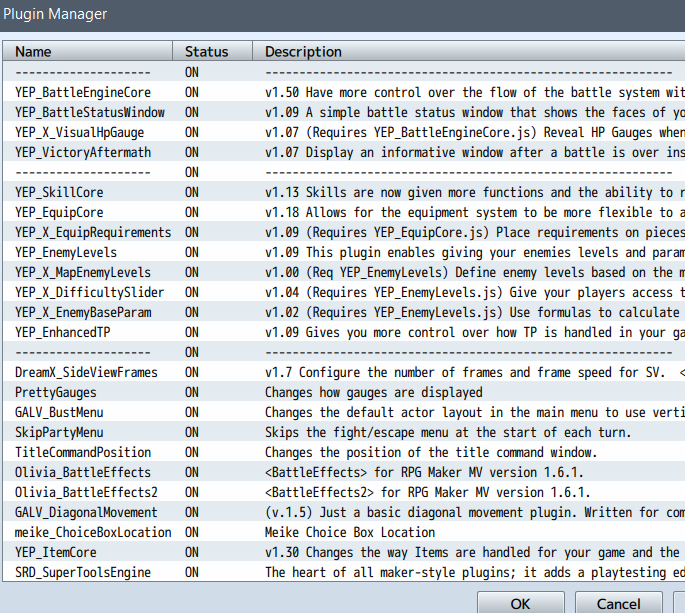This screenshot has width=685, height=613.
Task: Click the OK button
Action: (520, 603)
